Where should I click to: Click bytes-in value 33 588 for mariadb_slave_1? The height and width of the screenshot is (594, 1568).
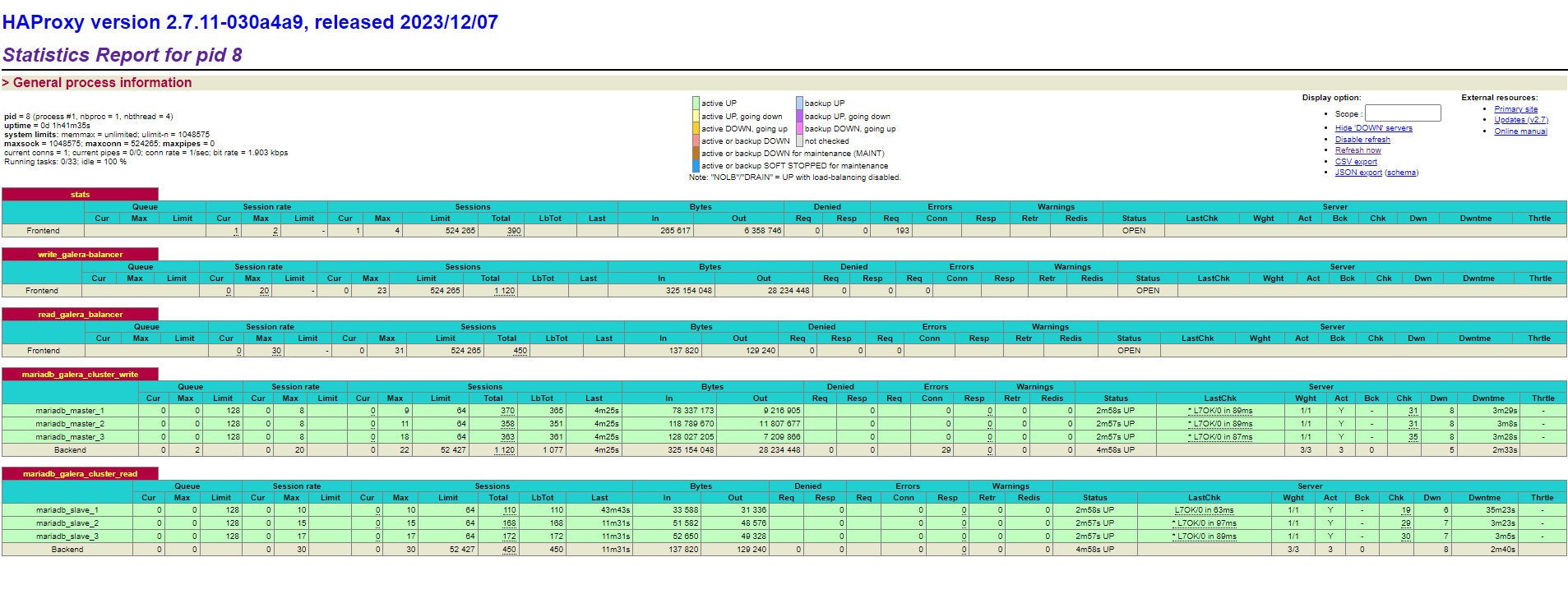coord(685,510)
